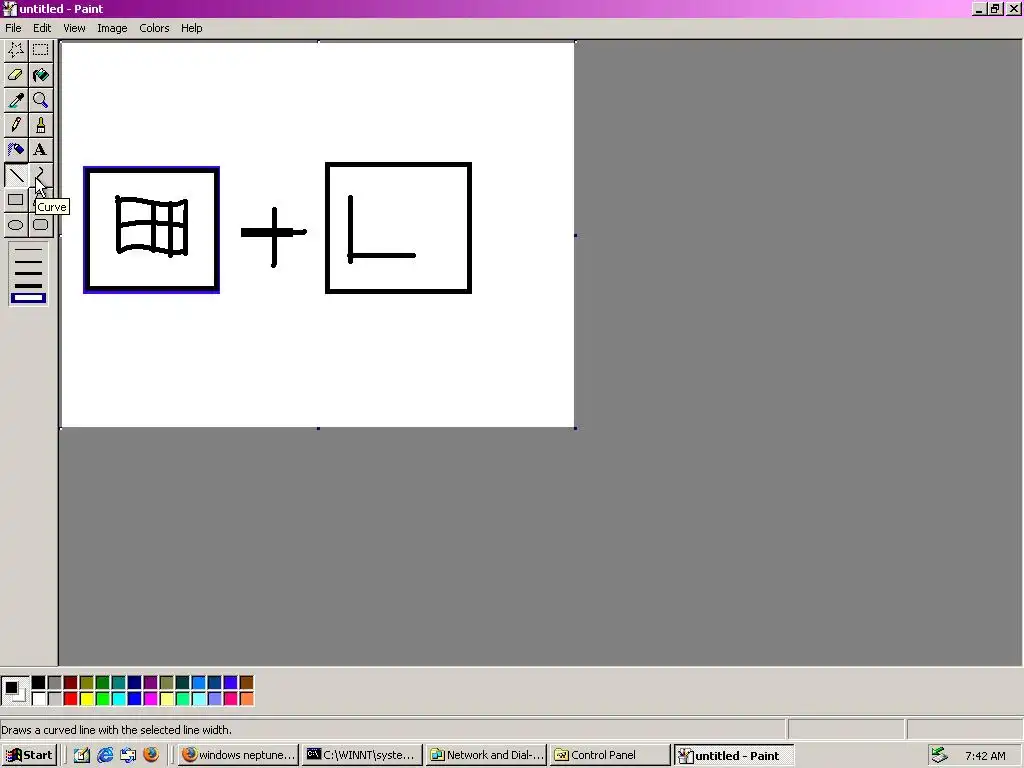Switch to the C:\WINNT\system command prompt
This screenshot has width=1024, height=768.
[362, 755]
